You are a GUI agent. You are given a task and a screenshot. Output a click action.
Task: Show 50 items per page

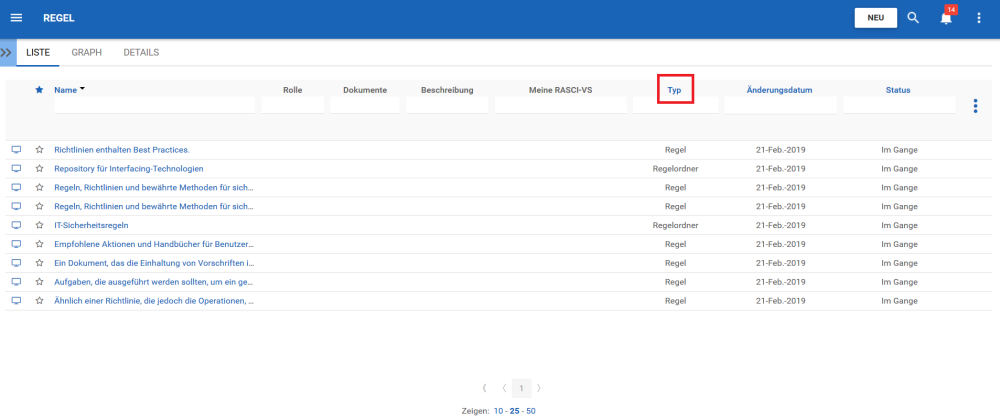click(x=531, y=411)
